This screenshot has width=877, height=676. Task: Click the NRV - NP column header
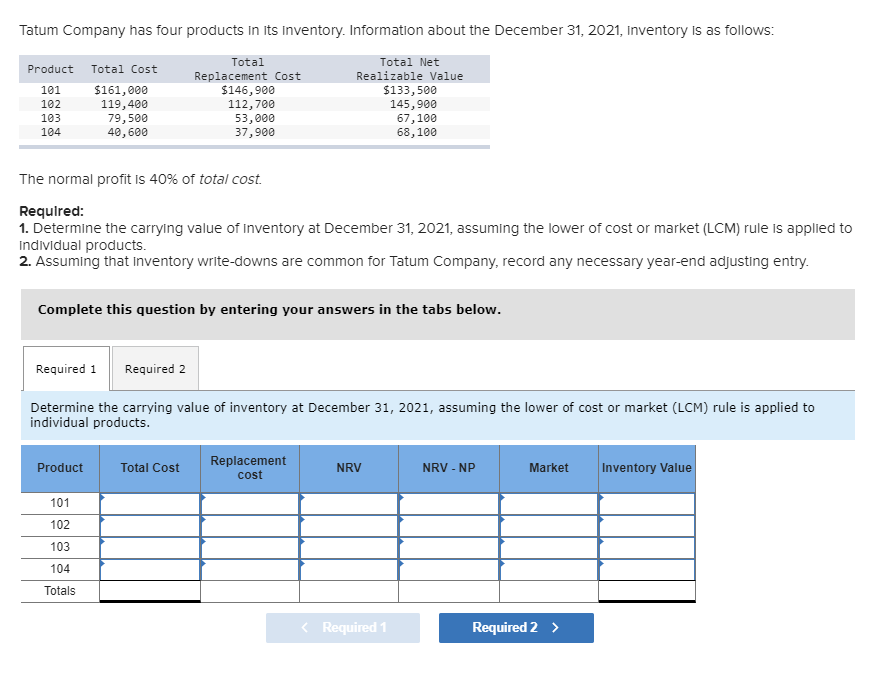(449, 468)
